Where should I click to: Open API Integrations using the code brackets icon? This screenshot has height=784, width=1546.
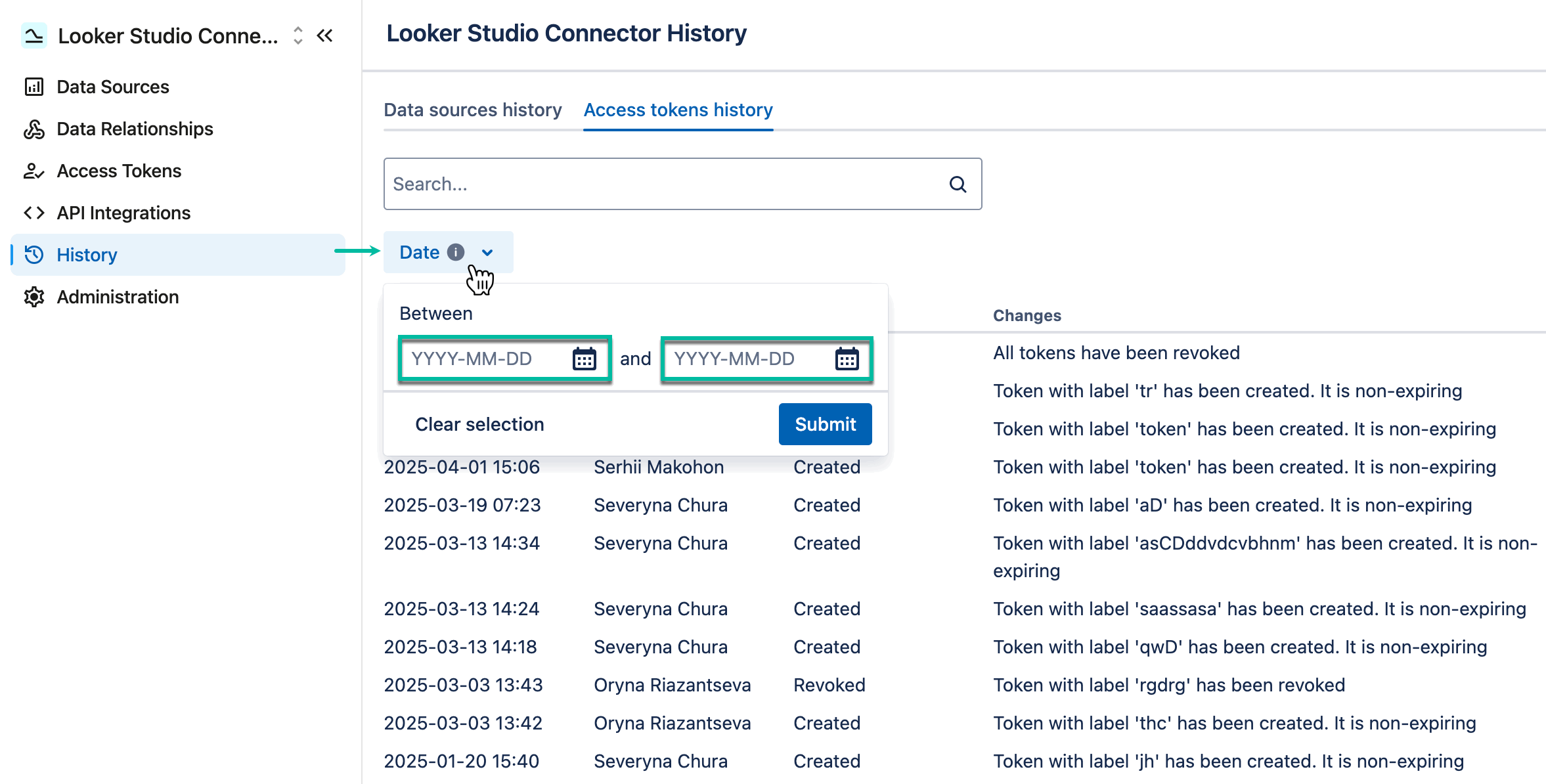(x=33, y=213)
